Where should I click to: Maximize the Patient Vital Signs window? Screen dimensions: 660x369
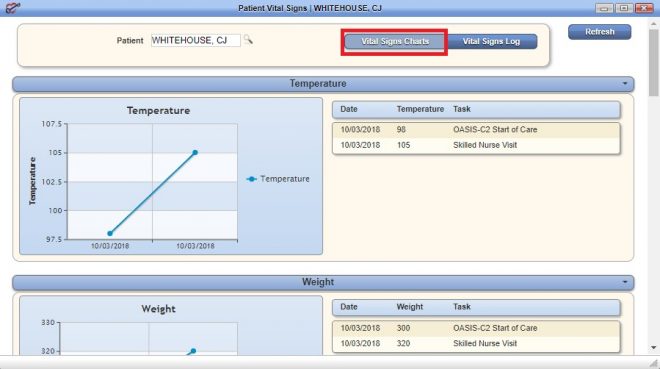pos(624,8)
